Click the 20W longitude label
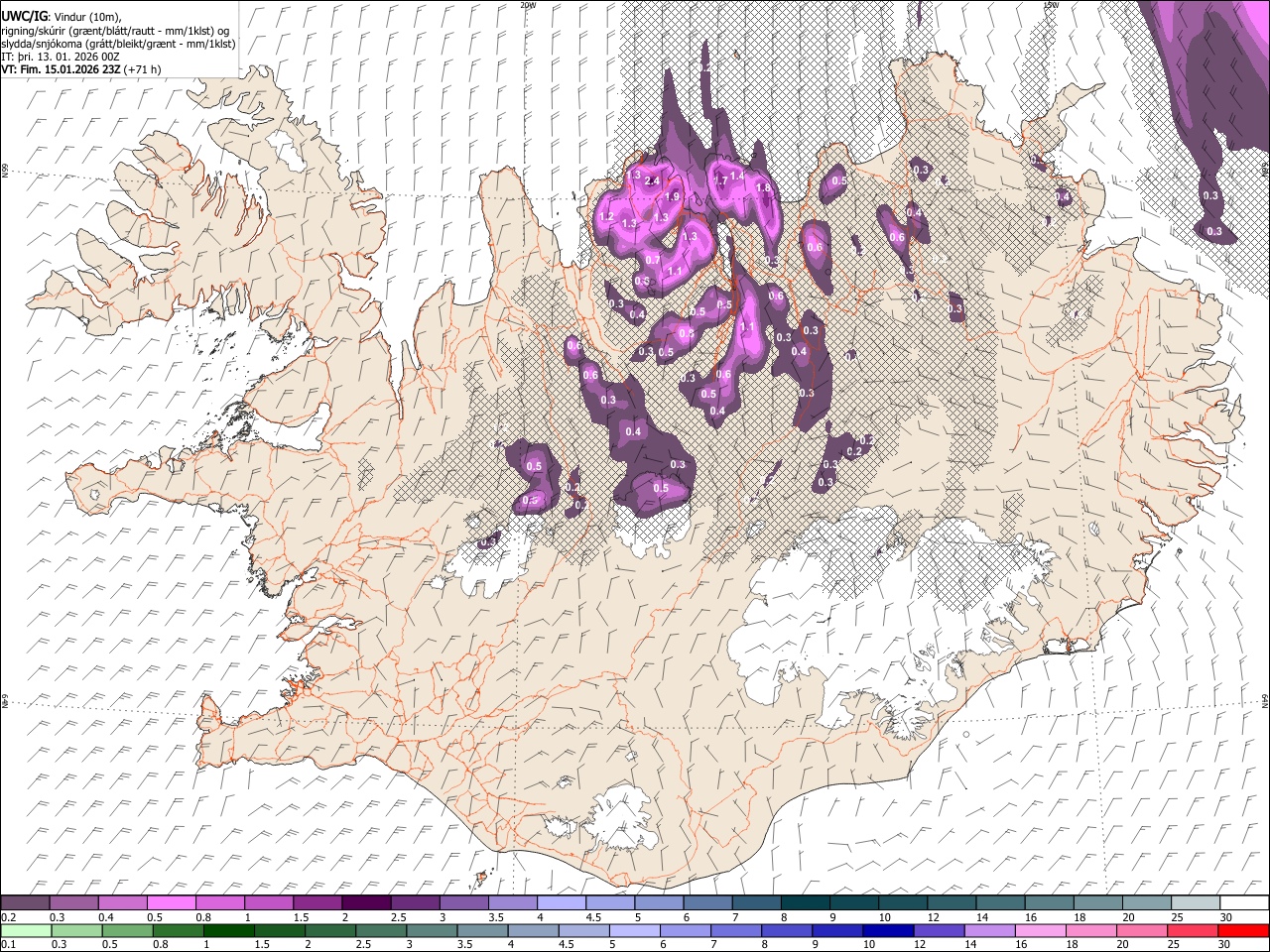1270x952 pixels. point(528,5)
